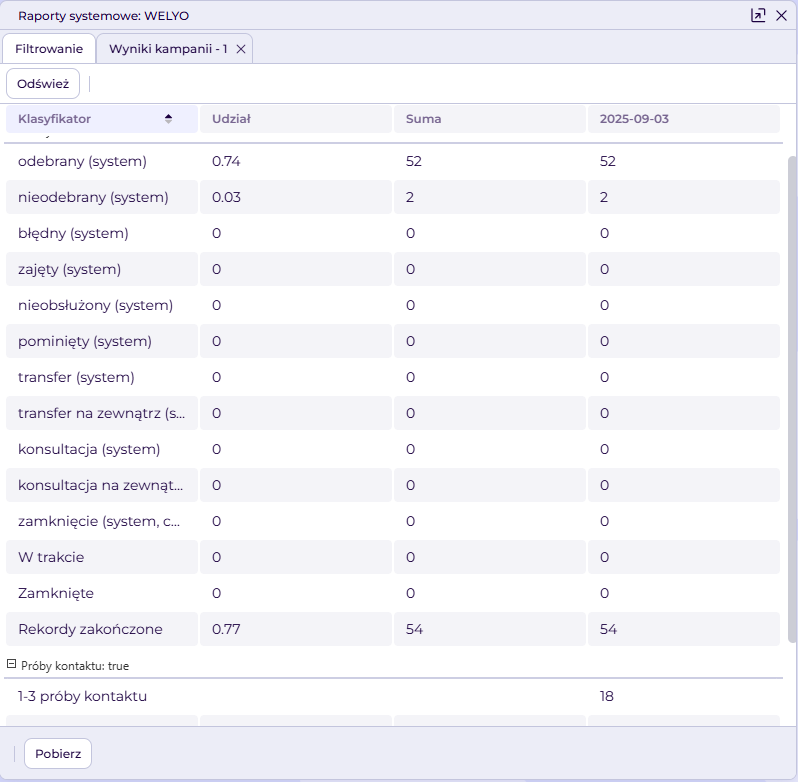Click the 2025-09-03 value 52 in odebrany row

608,161
